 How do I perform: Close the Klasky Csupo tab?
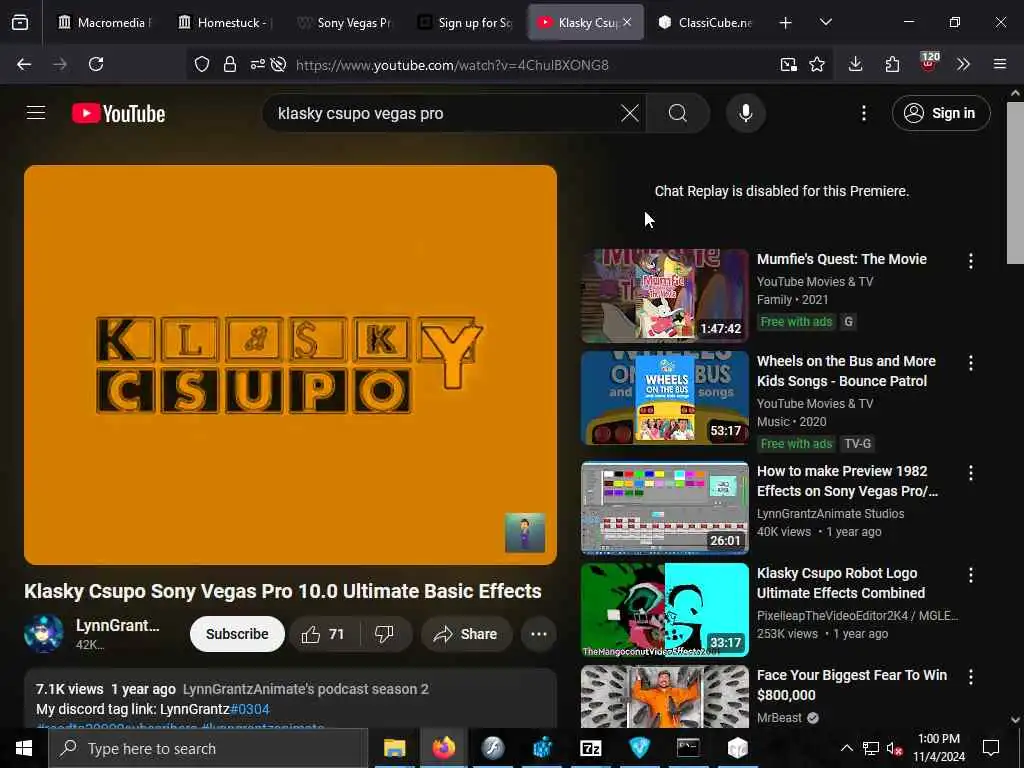tap(627, 22)
